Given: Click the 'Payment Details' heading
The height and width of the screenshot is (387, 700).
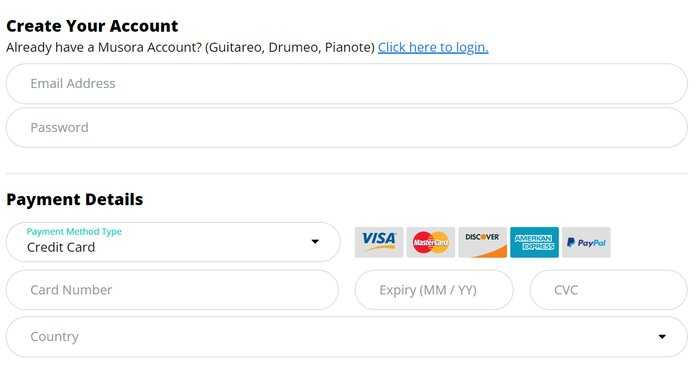Looking at the screenshot, I should (x=75, y=199).
